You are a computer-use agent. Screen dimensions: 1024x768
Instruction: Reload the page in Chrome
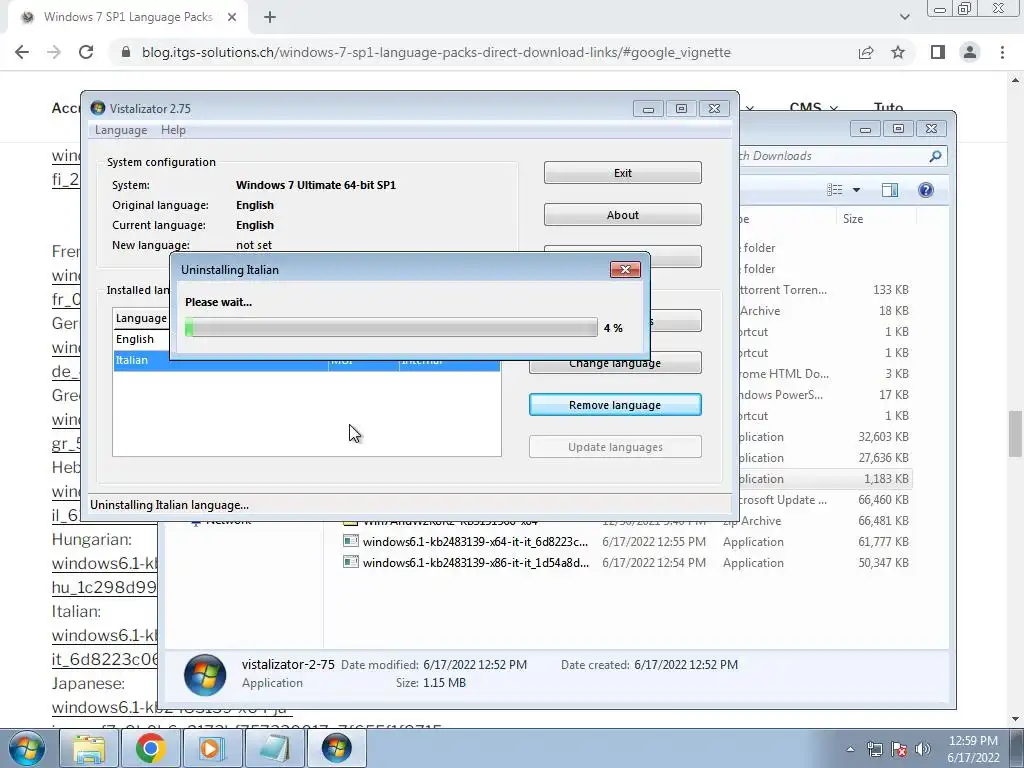click(x=86, y=52)
